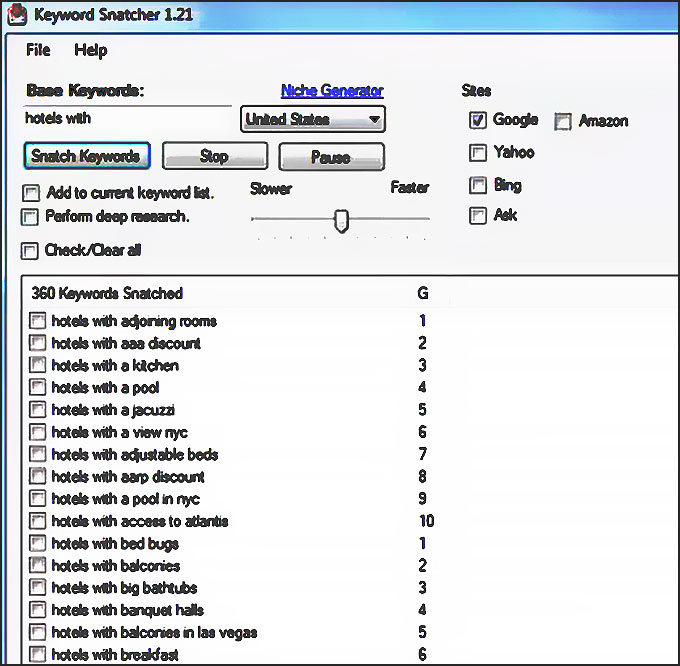The width and height of the screenshot is (680, 666).
Task: Toggle the Check/Clear all checkbox
Action: pyautogui.click(x=29, y=251)
